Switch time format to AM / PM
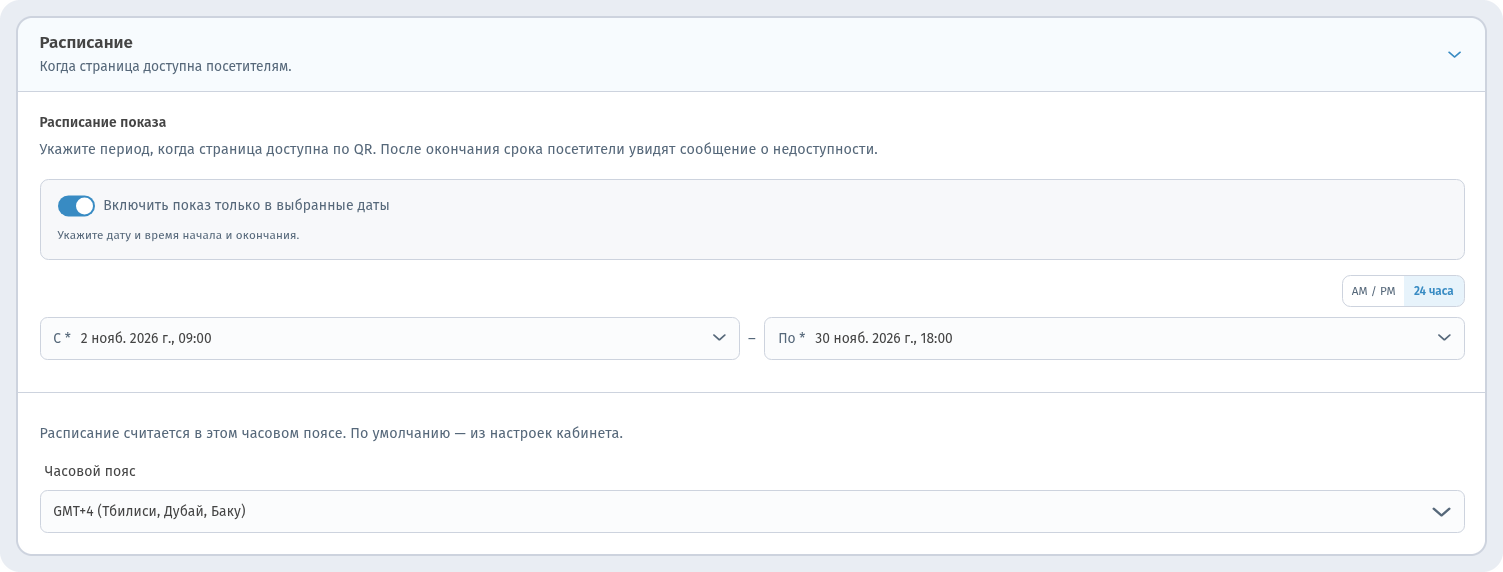This screenshot has width=1503, height=572. (1373, 291)
